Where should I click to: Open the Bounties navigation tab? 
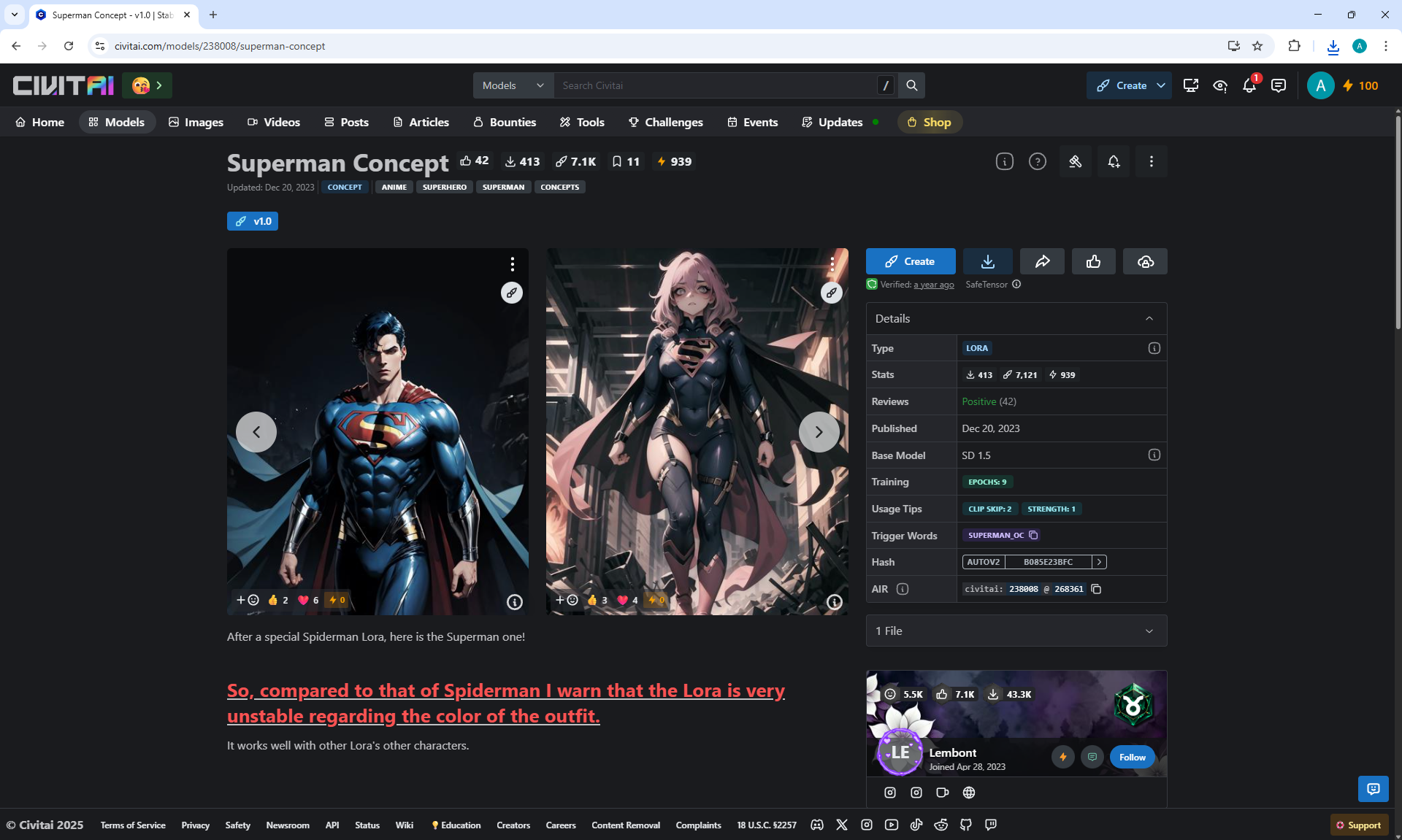(505, 122)
